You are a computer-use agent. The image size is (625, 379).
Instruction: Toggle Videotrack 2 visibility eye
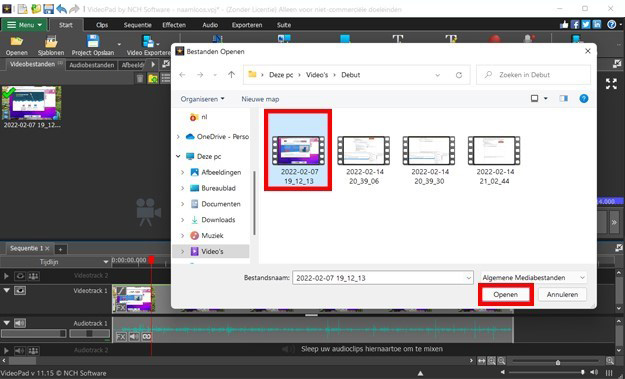point(20,276)
